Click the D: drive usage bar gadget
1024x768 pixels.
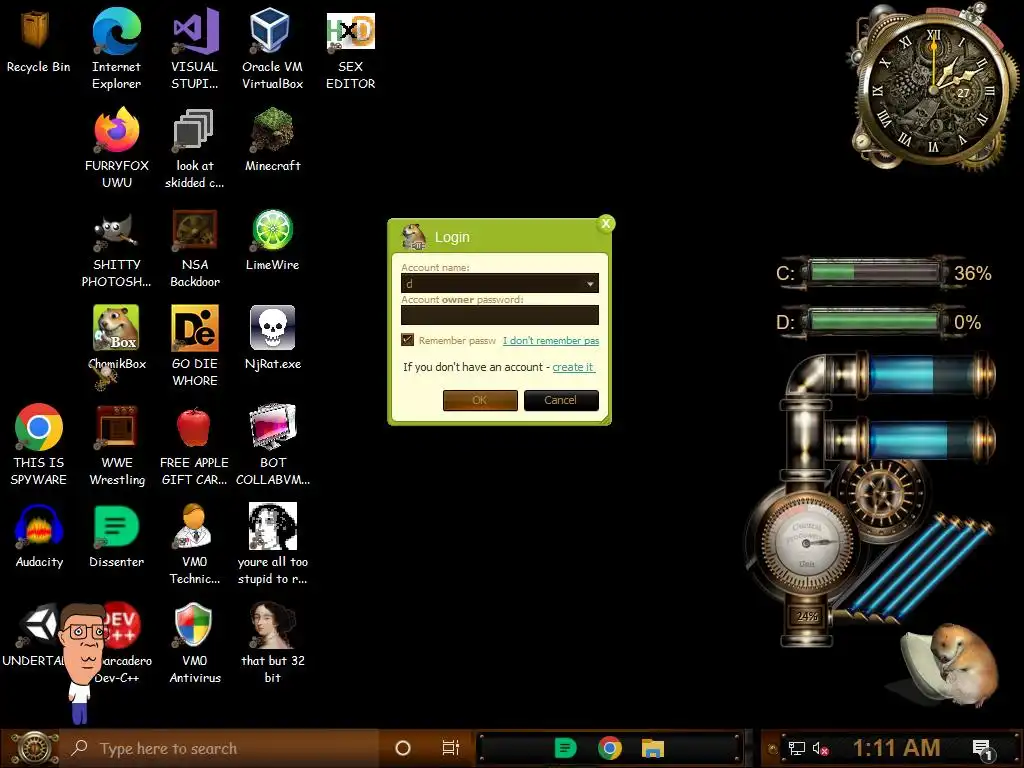pos(874,322)
